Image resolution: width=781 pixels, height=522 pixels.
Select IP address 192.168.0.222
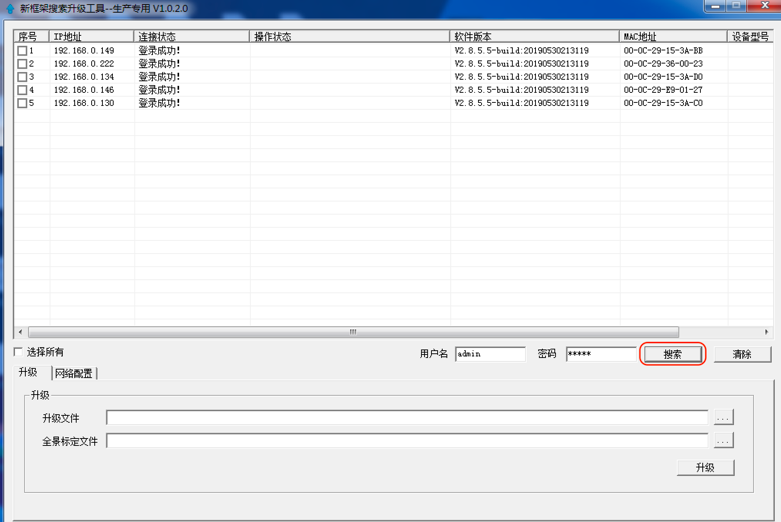84,64
